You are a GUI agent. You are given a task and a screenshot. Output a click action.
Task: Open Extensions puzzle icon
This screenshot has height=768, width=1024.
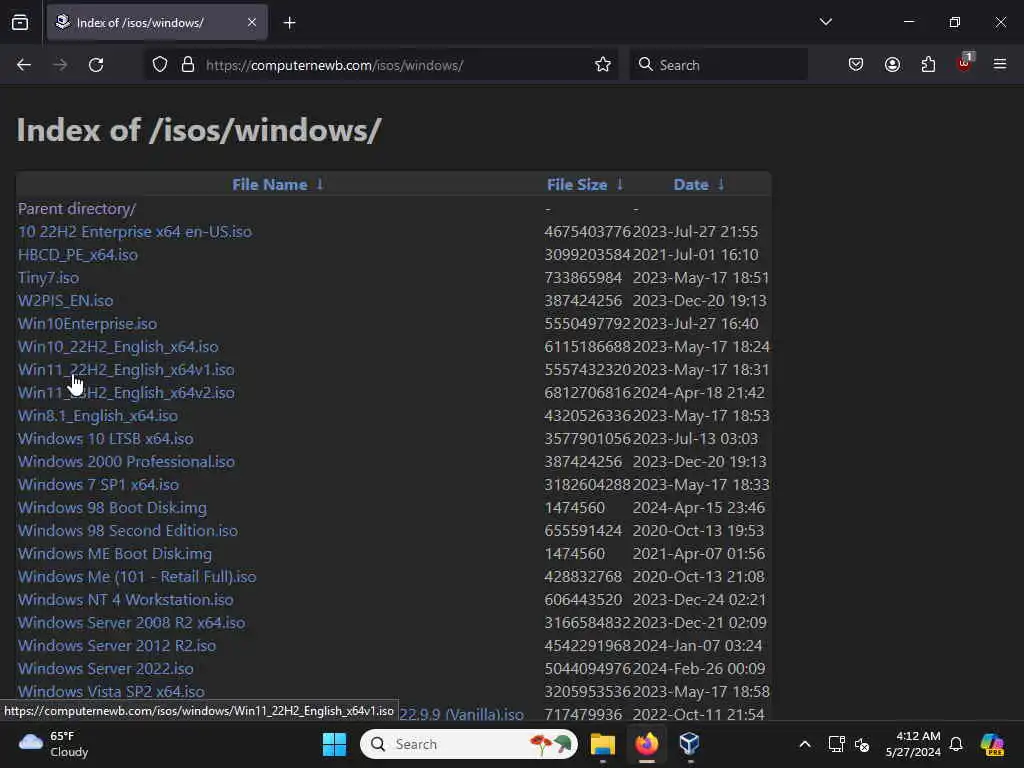coord(928,65)
